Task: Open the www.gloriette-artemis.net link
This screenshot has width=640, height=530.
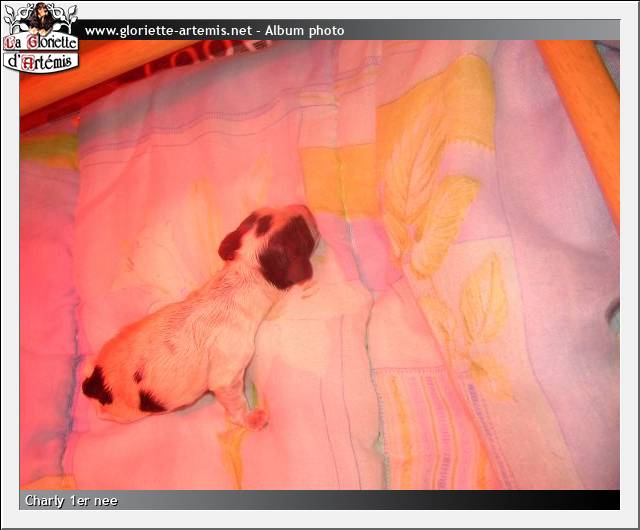Action: [167, 31]
